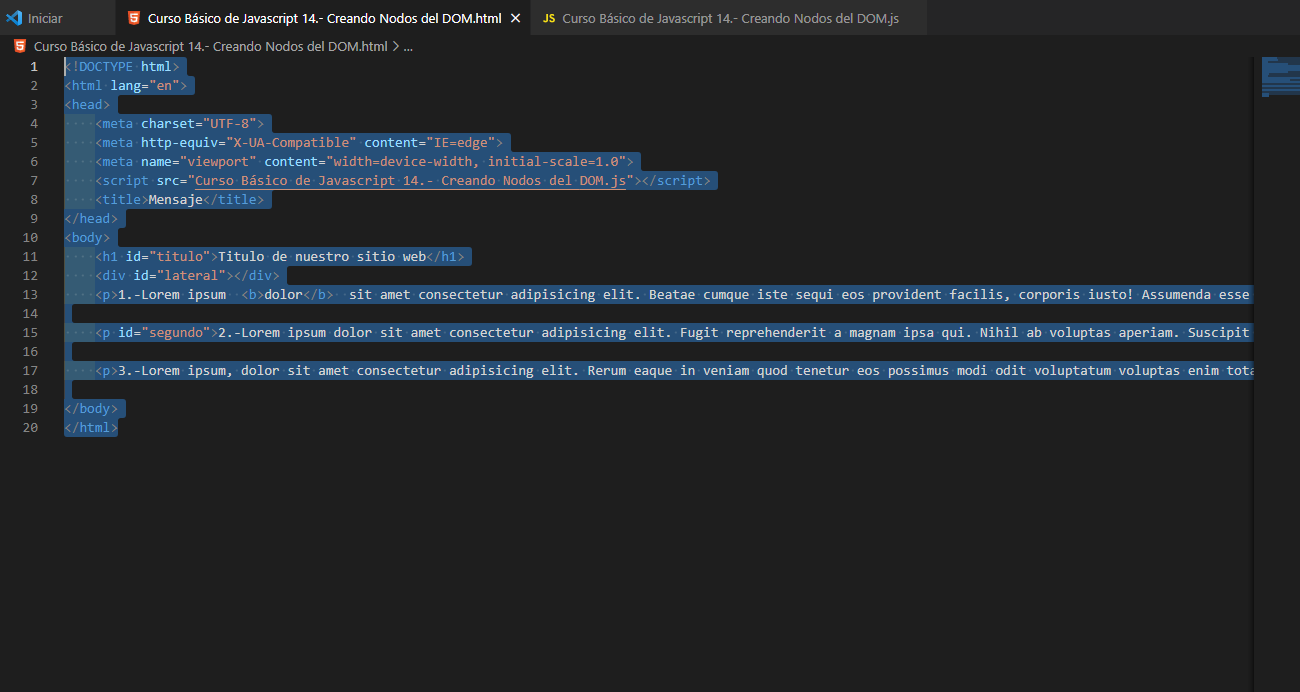1300x692 pixels.
Task: Click the charset="UTF-8" meta attribute
Action: click(198, 123)
